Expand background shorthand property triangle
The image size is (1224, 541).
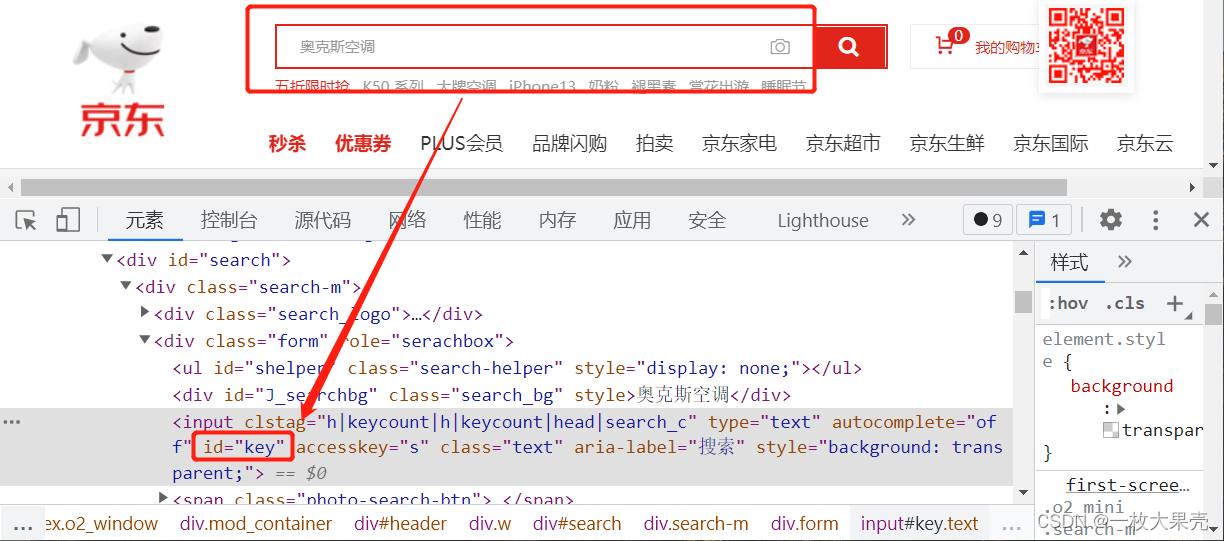(x=1122, y=409)
